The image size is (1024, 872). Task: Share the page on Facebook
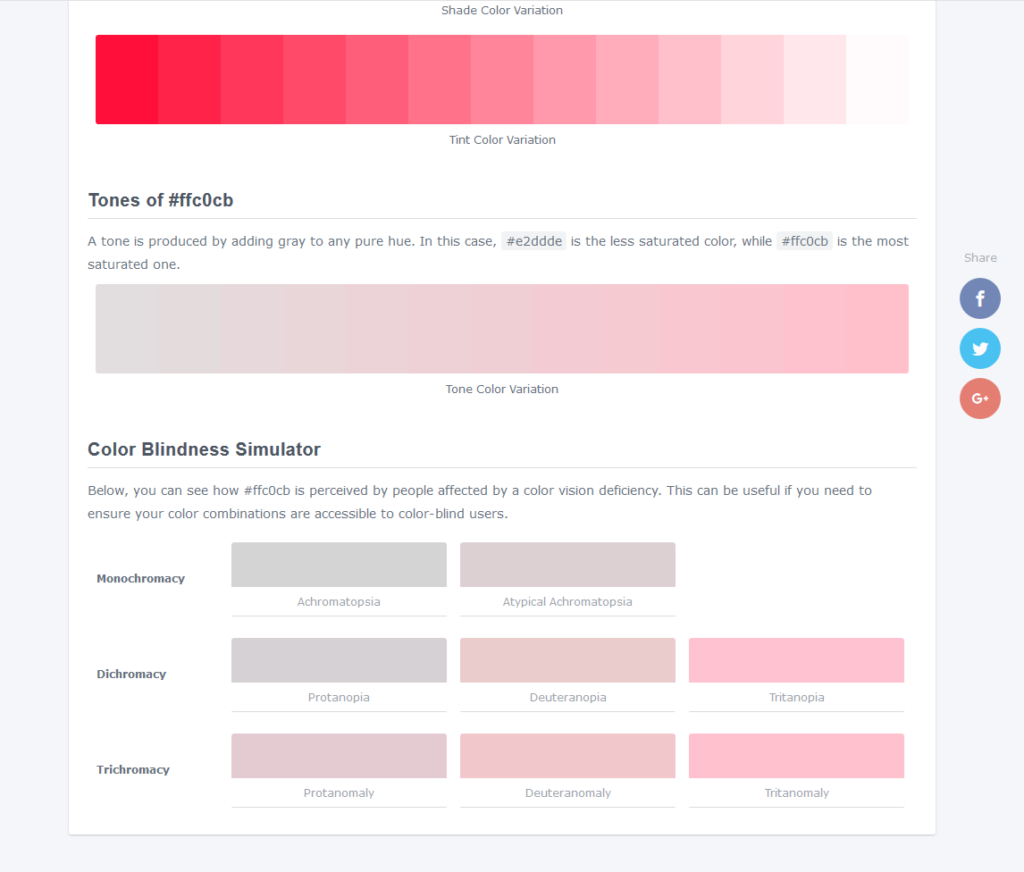[980, 298]
